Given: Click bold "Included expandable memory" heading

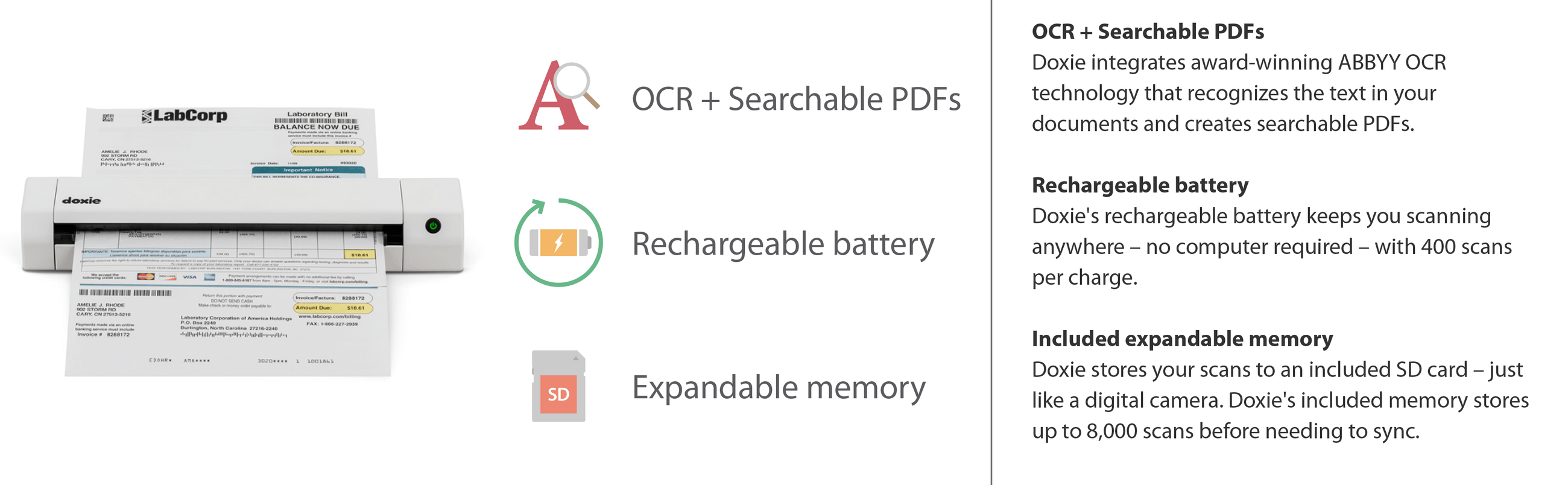Looking at the screenshot, I should pyautogui.click(x=1181, y=338).
